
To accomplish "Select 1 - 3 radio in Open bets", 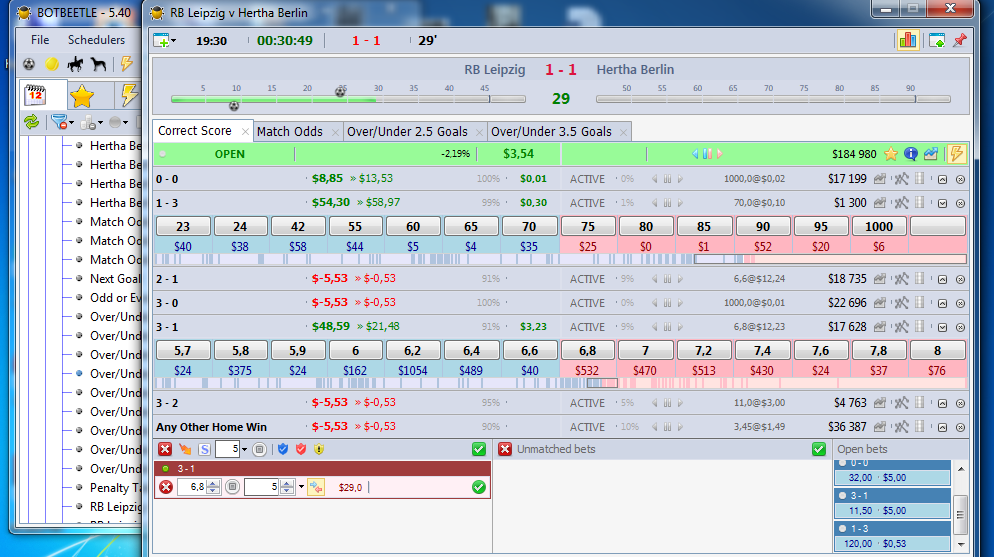I will coord(842,528).
